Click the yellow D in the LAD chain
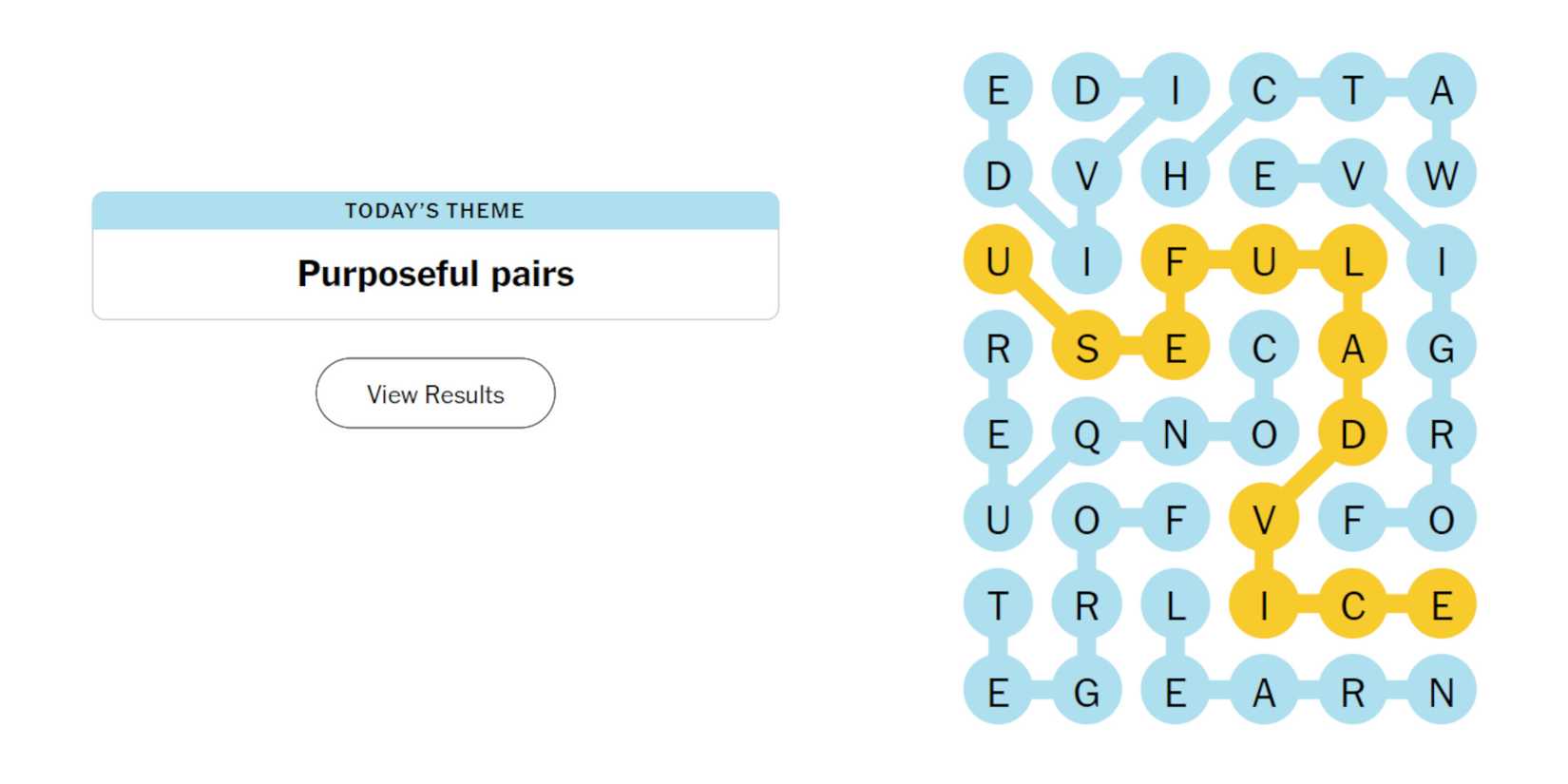The width and height of the screenshot is (1568, 784). click(x=1353, y=432)
